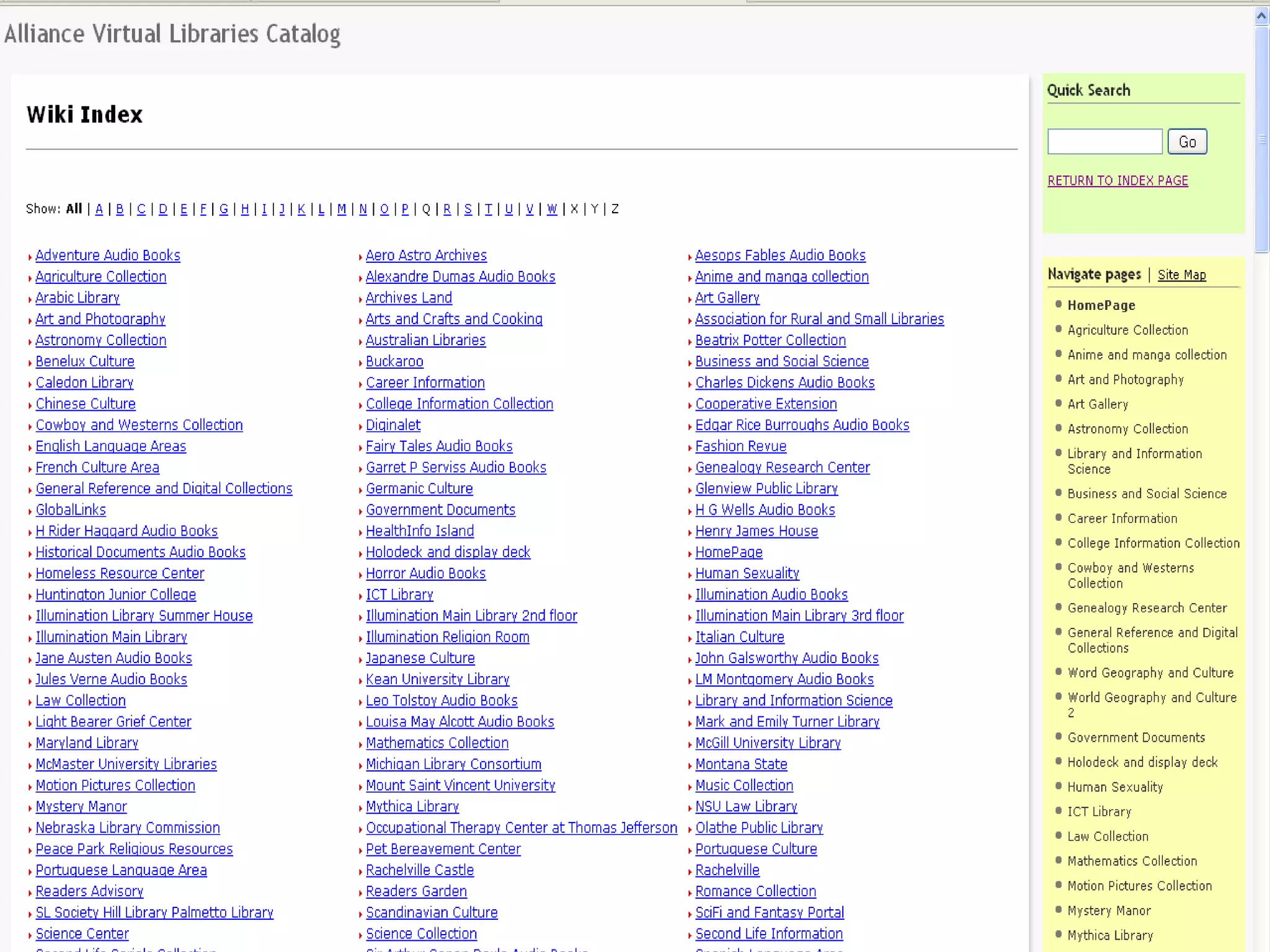Click the vertical scrollbar thumb
The image size is (1270, 952).
coord(1261,139)
